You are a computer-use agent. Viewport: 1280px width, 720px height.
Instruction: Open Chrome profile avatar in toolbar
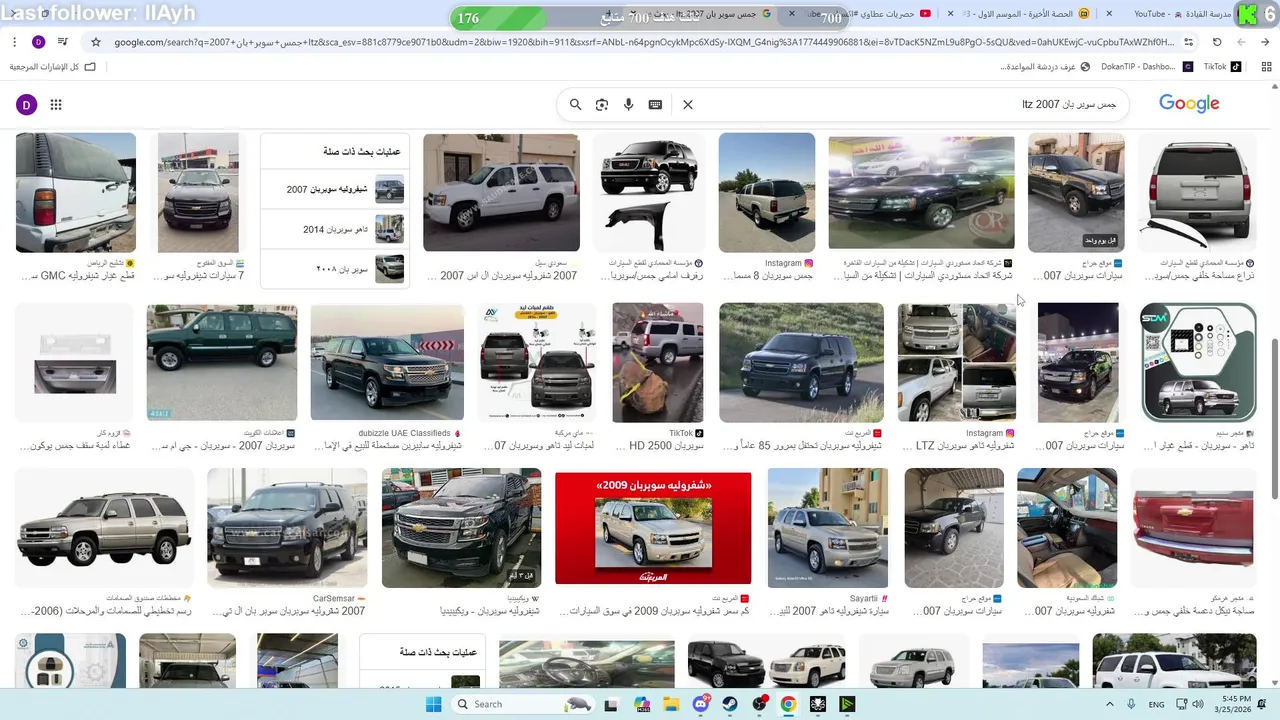pos(39,42)
